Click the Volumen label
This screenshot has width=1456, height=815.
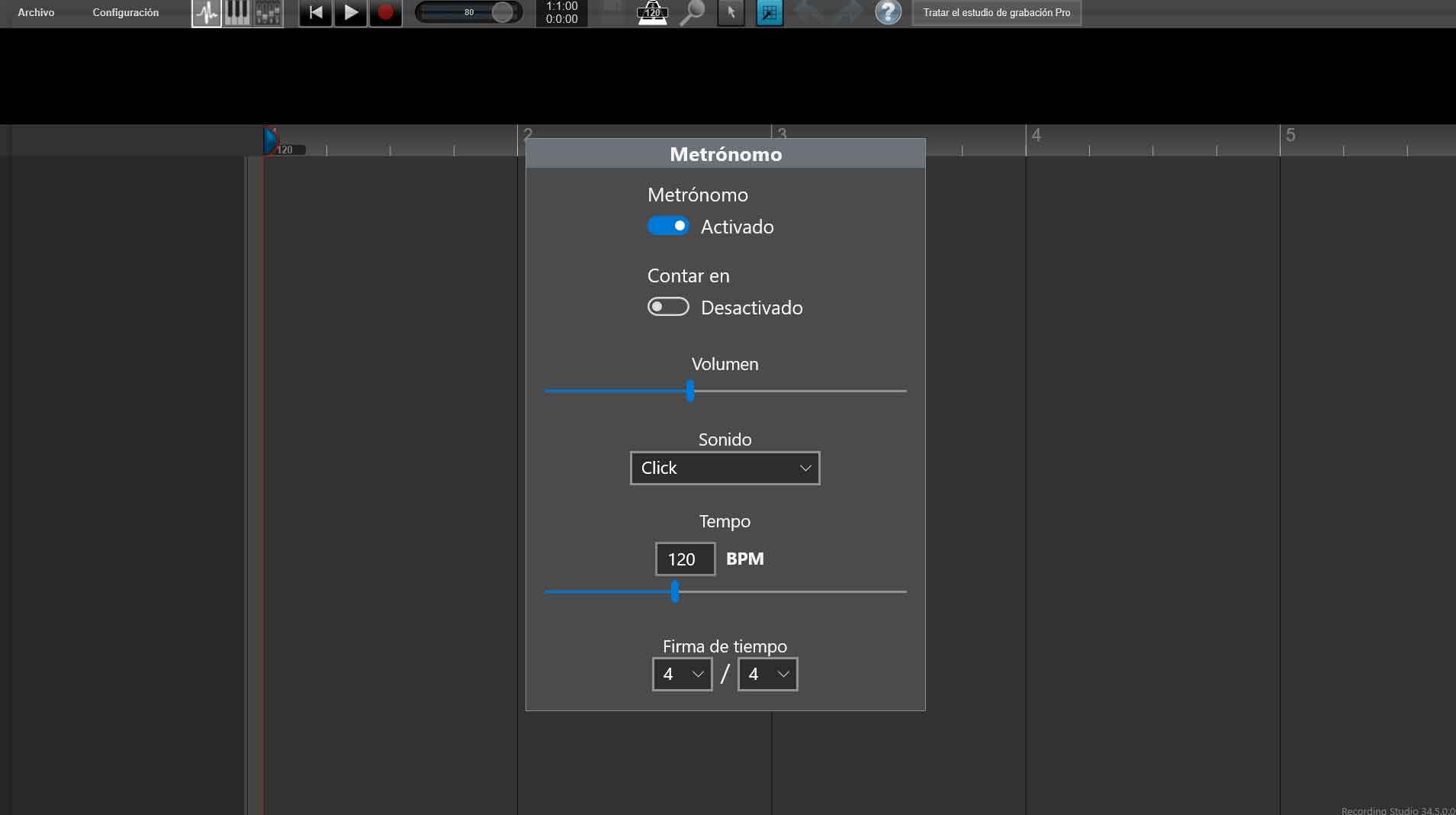click(725, 364)
